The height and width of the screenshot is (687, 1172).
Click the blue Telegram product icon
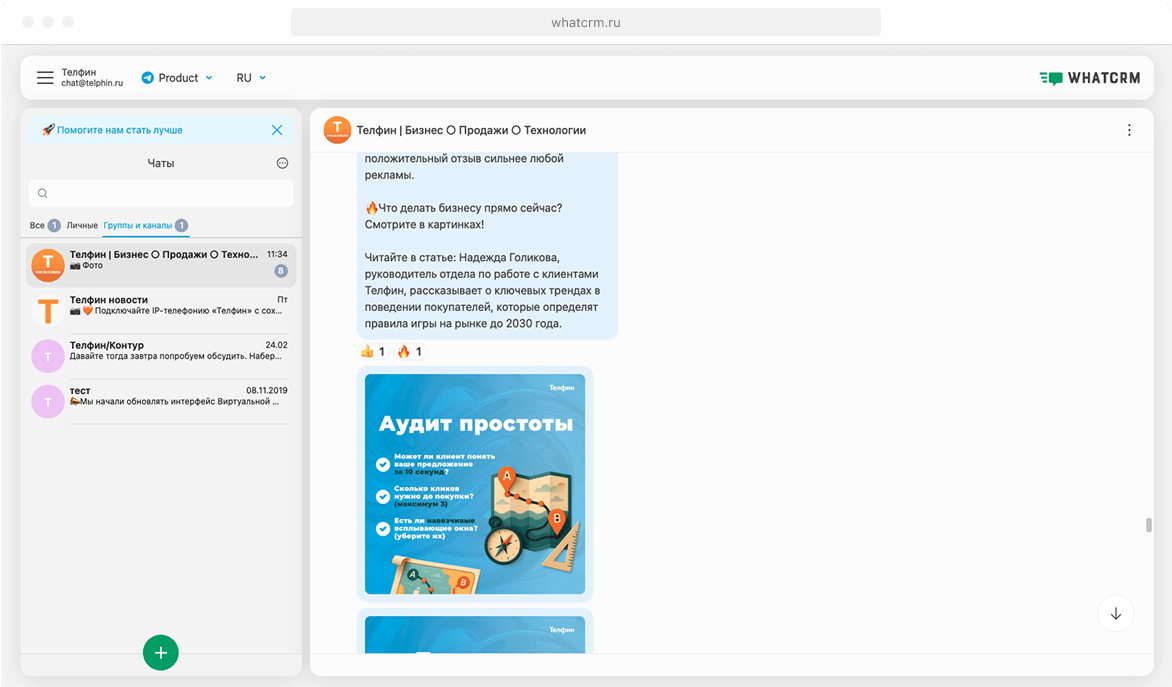click(x=148, y=77)
